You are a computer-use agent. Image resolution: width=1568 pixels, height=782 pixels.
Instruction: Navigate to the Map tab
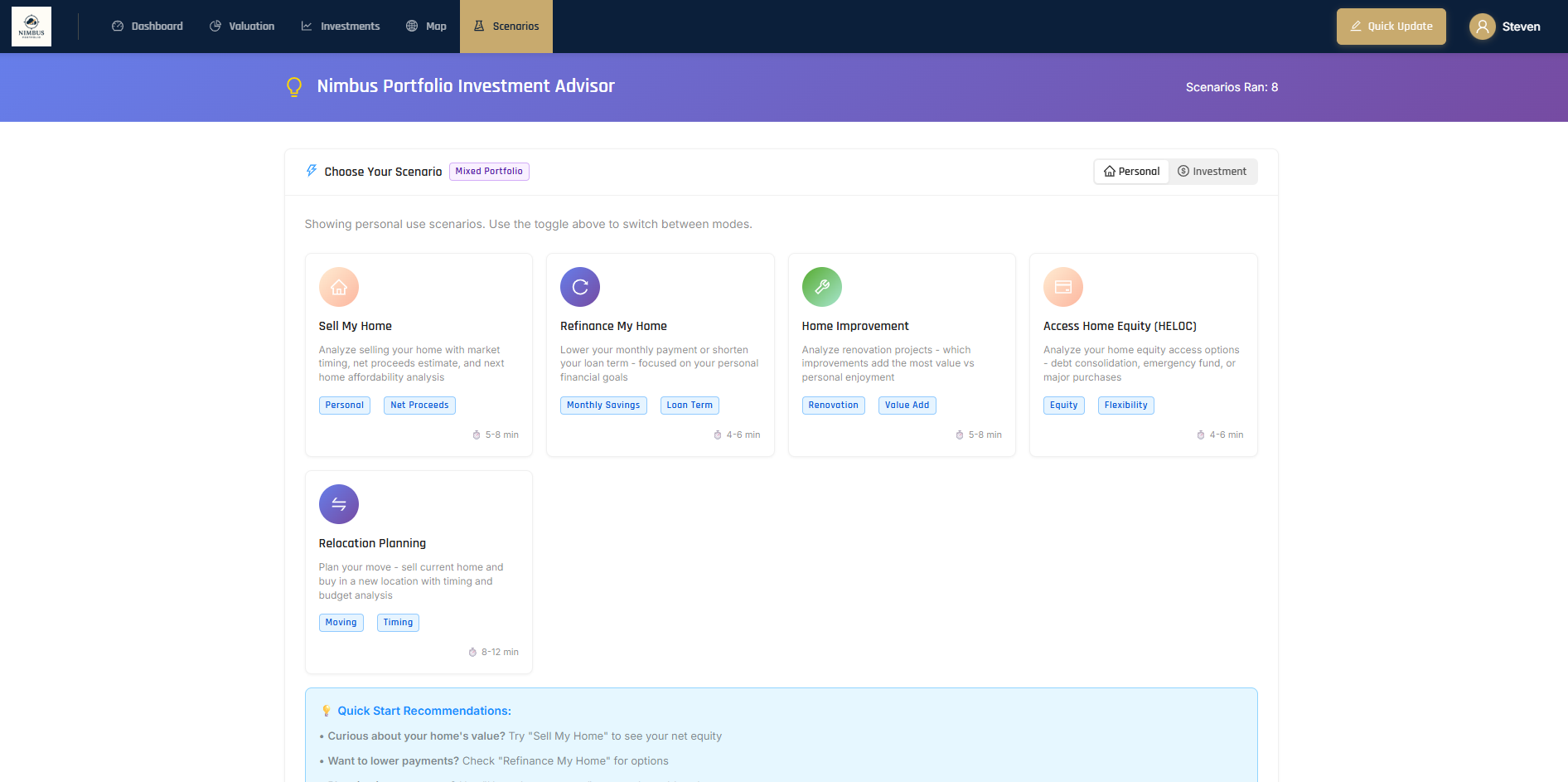click(426, 27)
